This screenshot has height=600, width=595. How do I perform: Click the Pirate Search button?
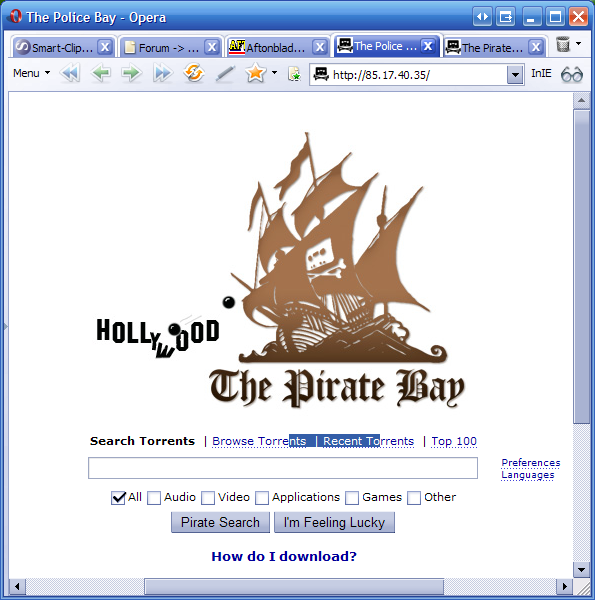(x=220, y=522)
